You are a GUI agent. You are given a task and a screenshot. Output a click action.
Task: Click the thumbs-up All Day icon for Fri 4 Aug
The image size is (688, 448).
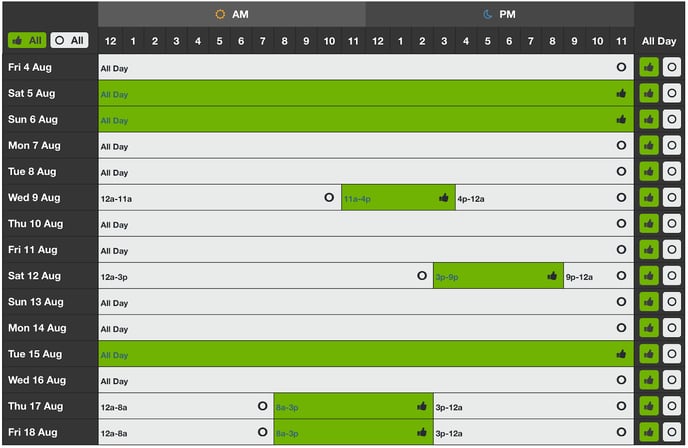click(649, 67)
